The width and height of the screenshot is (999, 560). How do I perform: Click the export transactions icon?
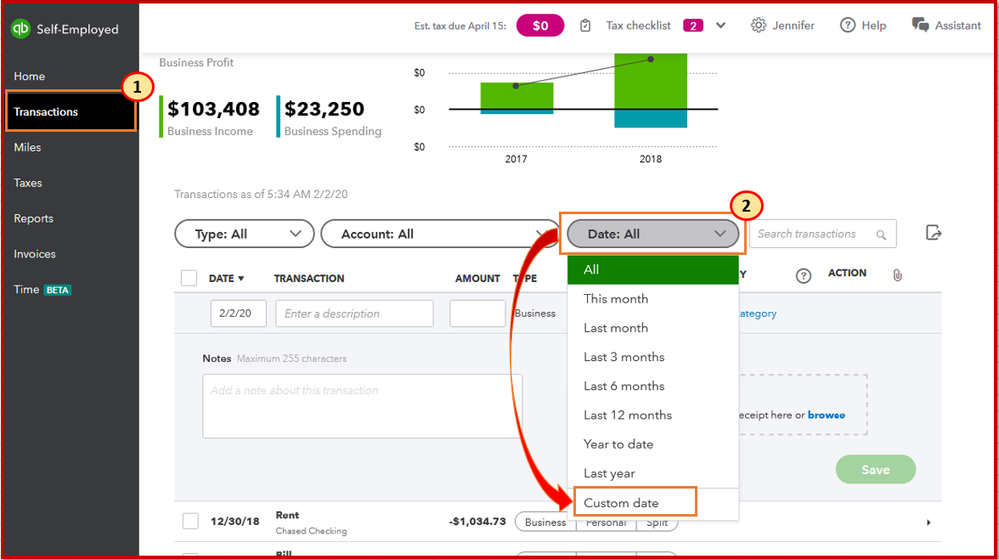click(933, 233)
